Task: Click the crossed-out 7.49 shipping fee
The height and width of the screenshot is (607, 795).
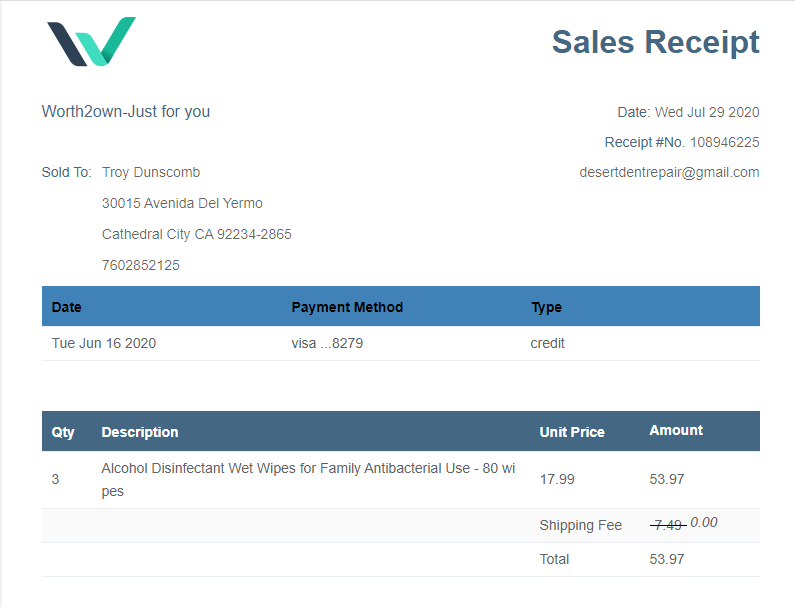Action: point(666,525)
